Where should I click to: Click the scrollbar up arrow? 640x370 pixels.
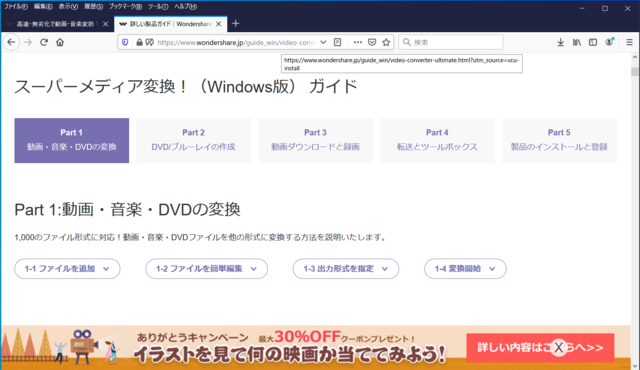(x=634, y=58)
